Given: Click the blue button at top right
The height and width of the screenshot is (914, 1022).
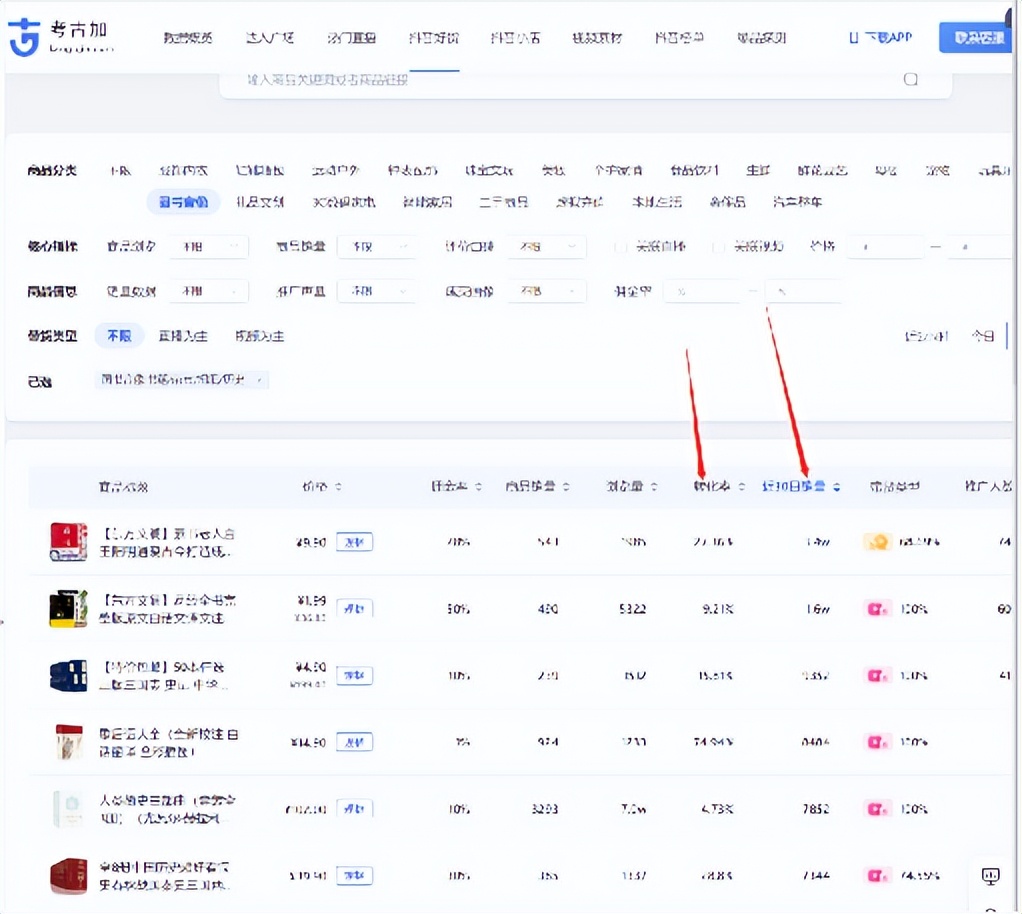Looking at the screenshot, I should pos(975,38).
